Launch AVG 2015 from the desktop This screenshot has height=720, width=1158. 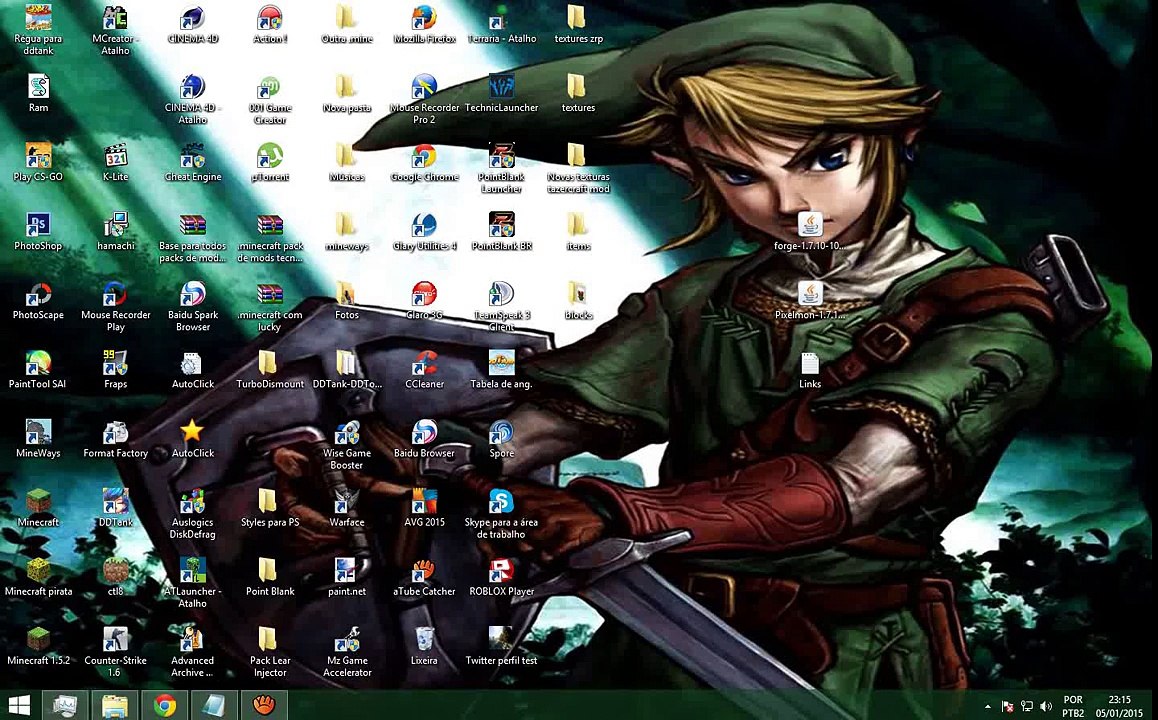click(x=424, y=501)
